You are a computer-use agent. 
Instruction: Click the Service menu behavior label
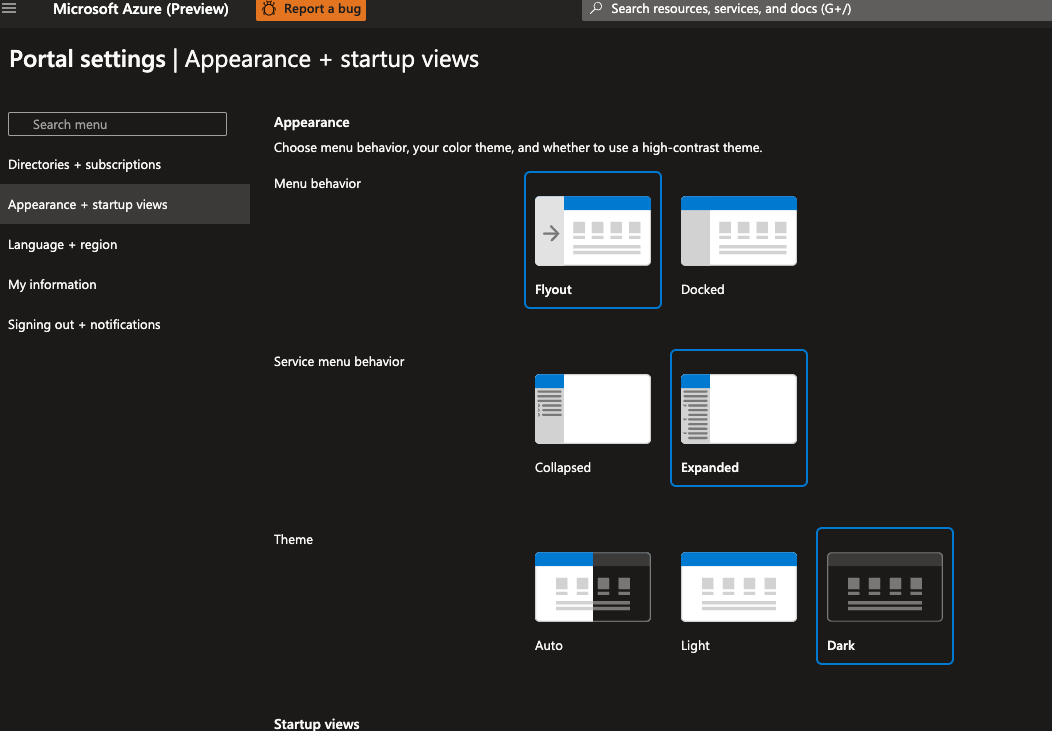click(x=339, y=361)
